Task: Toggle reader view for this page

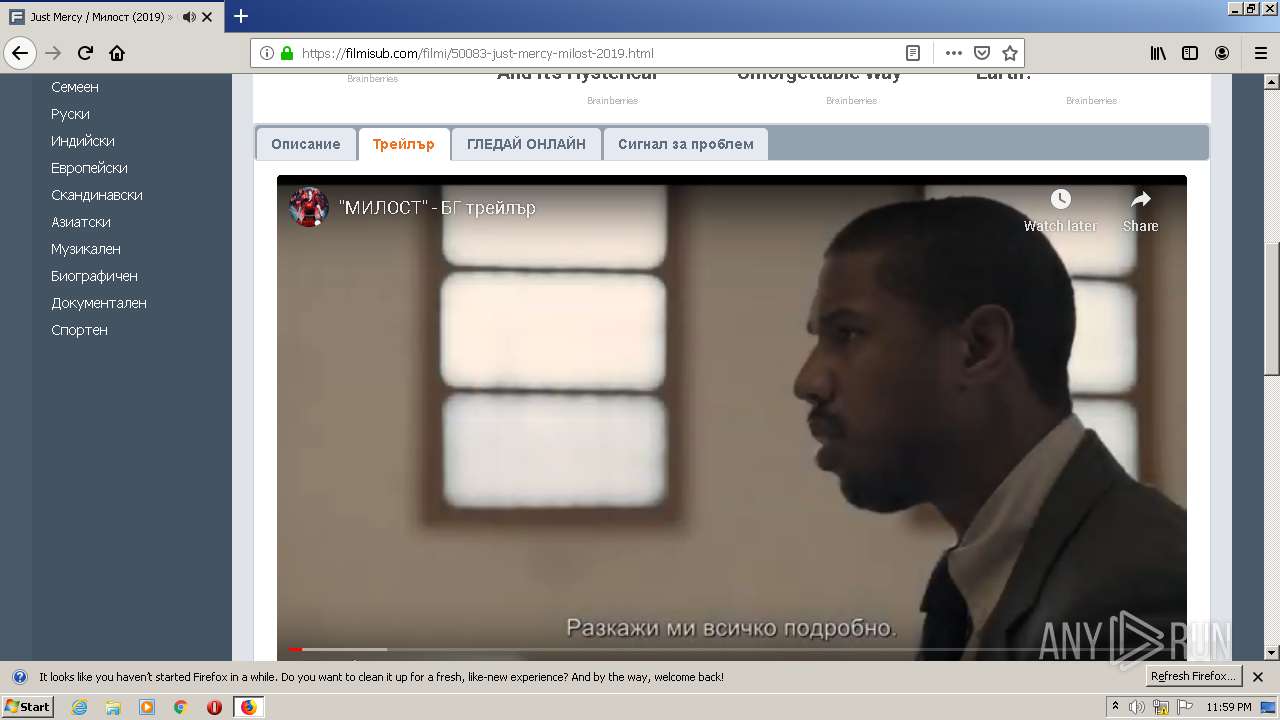Action: point(912,53)
